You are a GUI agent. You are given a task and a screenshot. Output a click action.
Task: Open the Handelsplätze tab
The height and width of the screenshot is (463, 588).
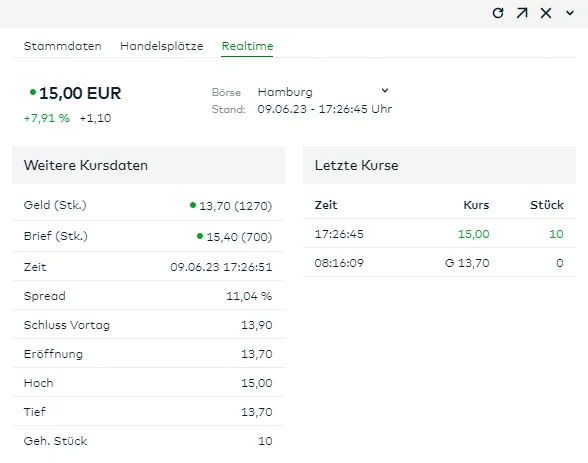coord(161,46)
